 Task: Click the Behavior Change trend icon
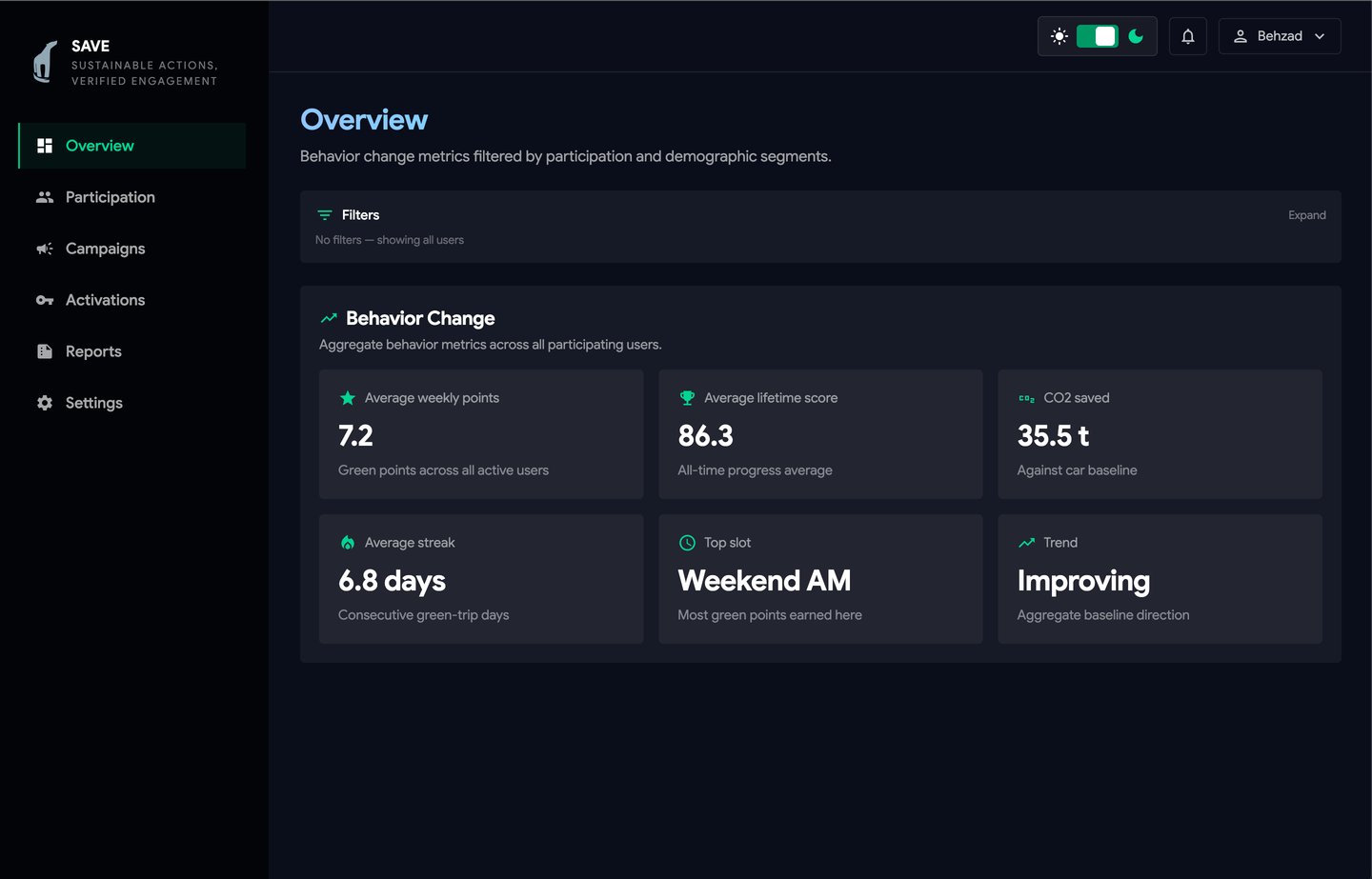pyautogui.click(x=329, y=318)
